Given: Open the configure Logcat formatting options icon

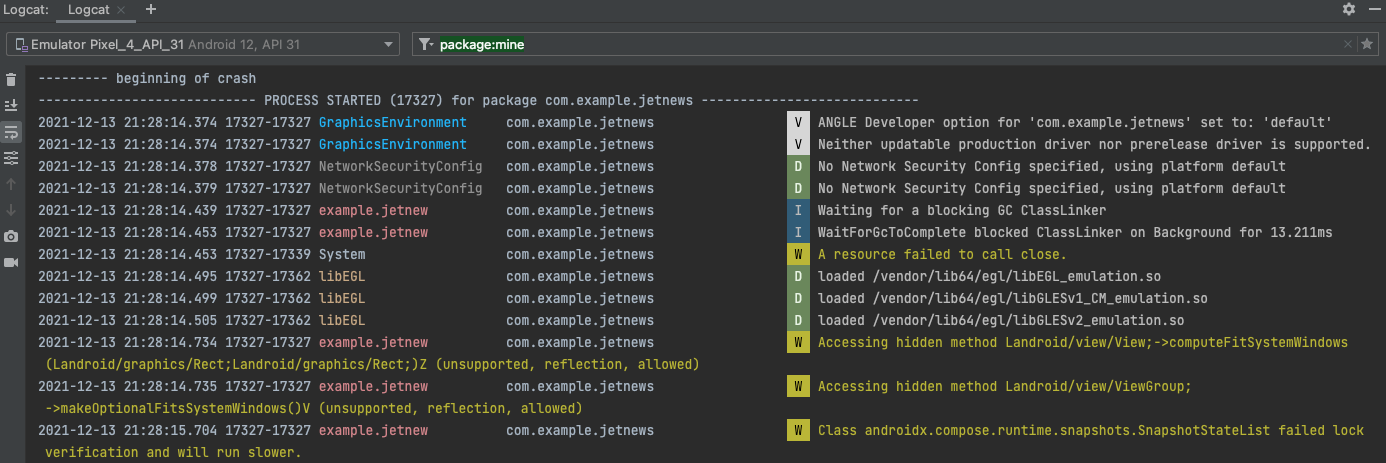Looking at the screenshot, I should 11,158.
